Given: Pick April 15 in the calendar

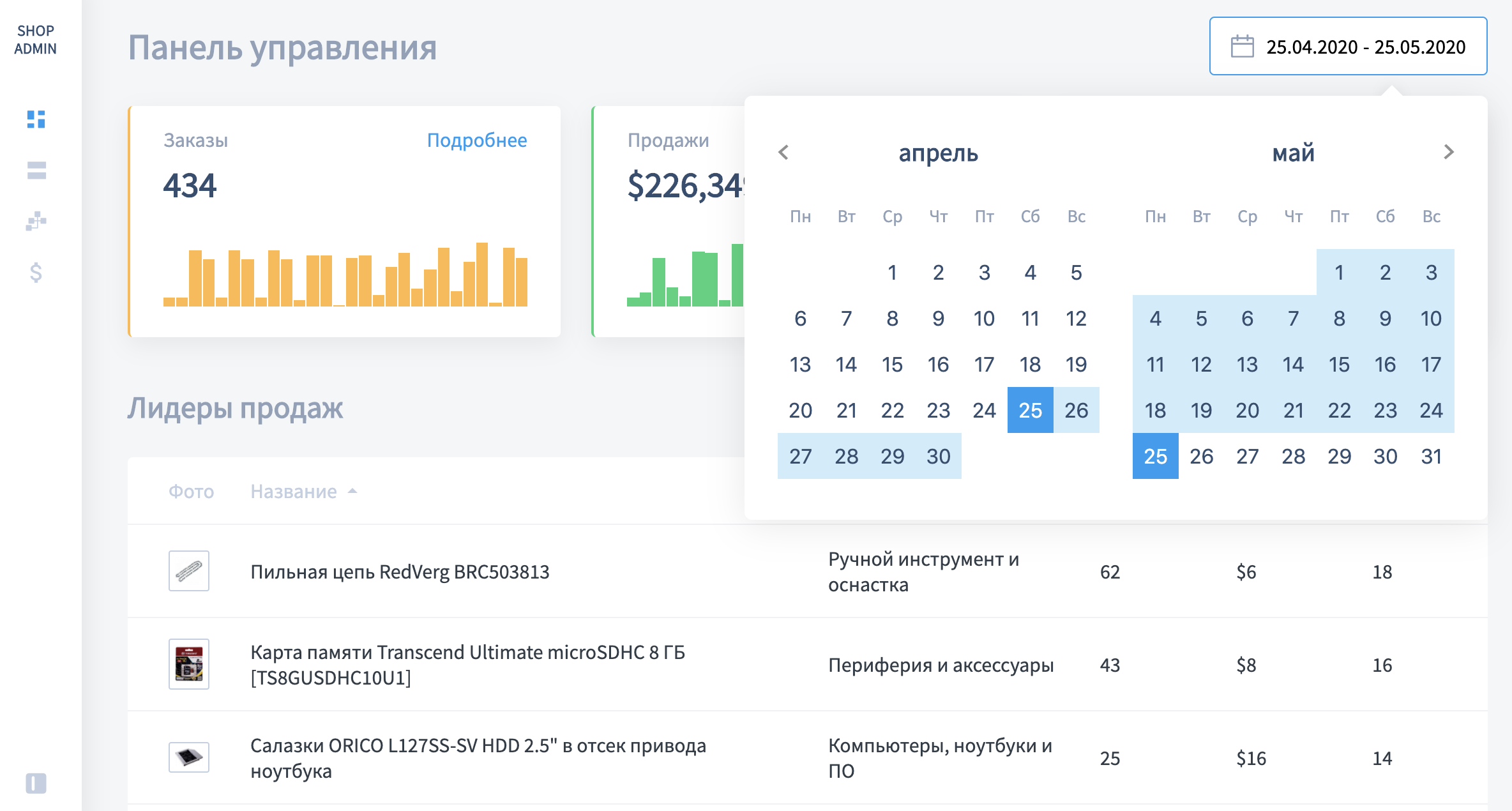Looking at the screenshot, I should click(892, 364).
